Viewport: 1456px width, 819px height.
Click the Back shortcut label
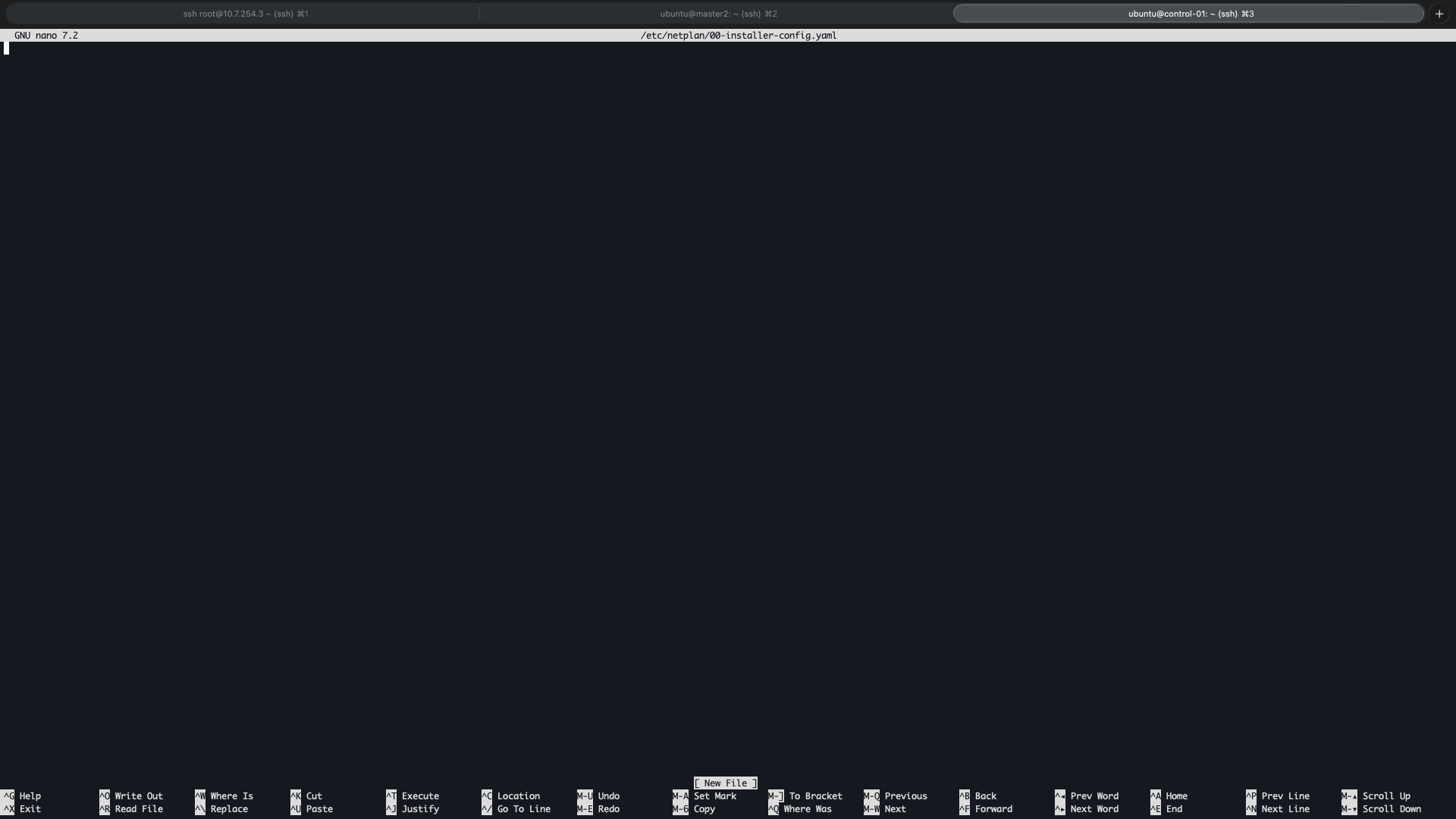pos(986,796)
